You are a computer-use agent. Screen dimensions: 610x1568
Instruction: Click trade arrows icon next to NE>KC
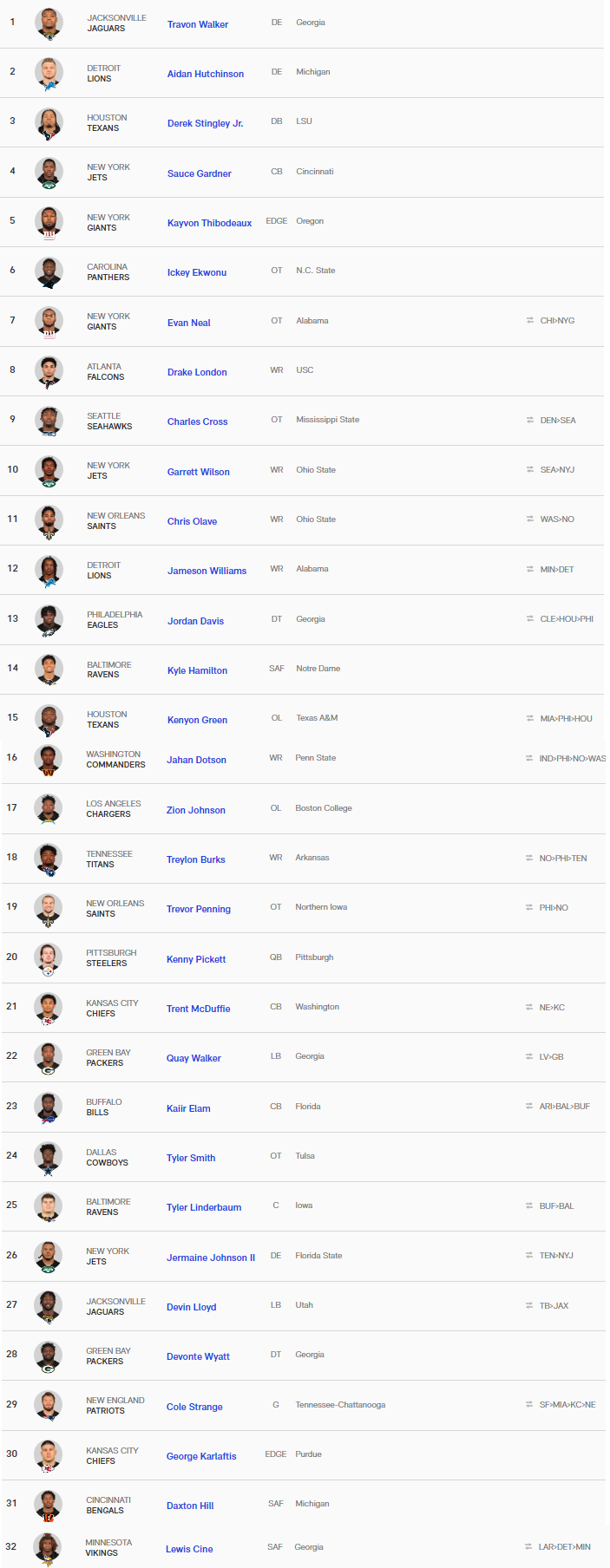(528, 1008)
